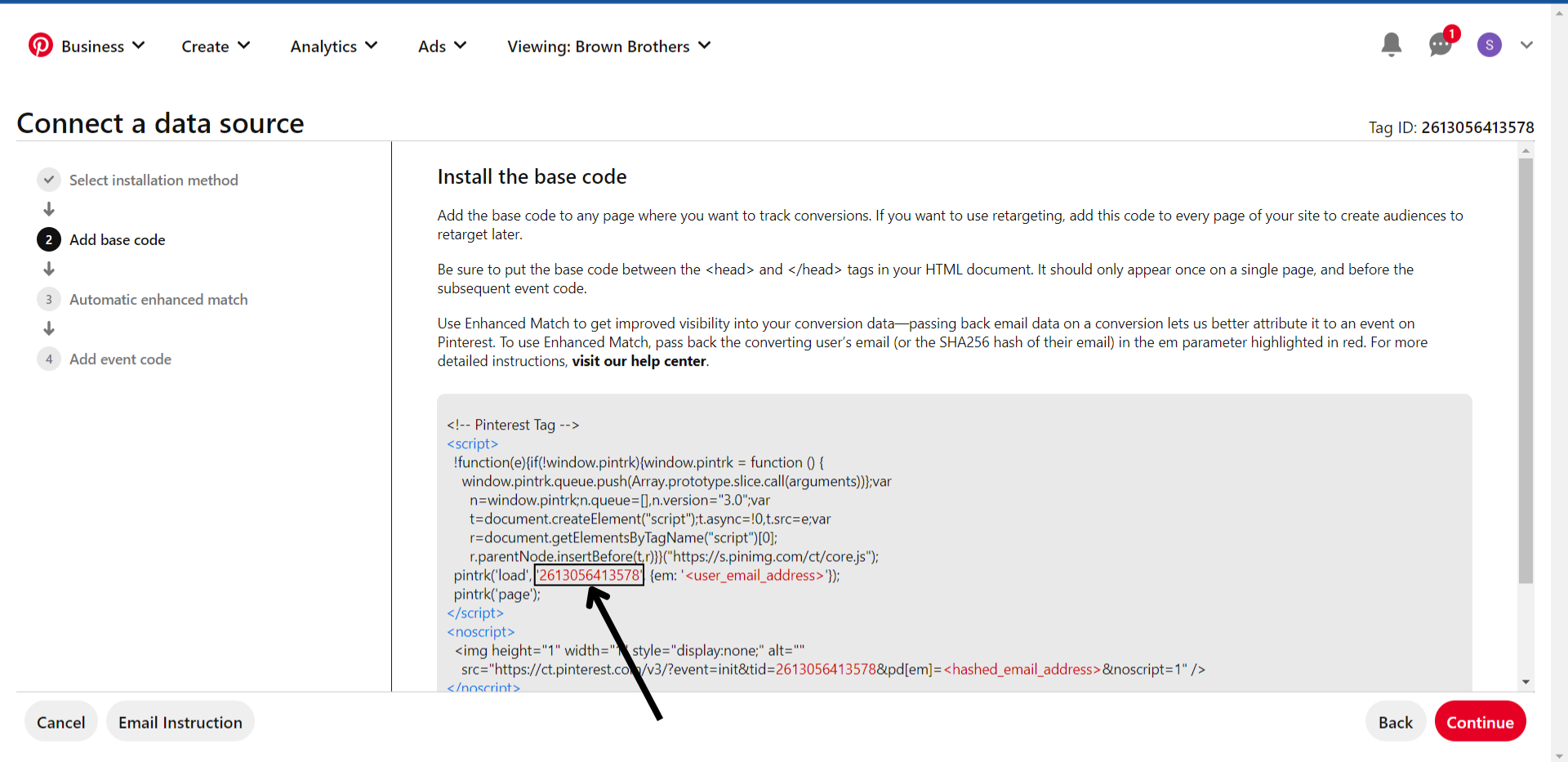The height and width of the screenshot is (762, 1568).
Task: Click the opening <noscript> tag line
Action: click(480, 631)
